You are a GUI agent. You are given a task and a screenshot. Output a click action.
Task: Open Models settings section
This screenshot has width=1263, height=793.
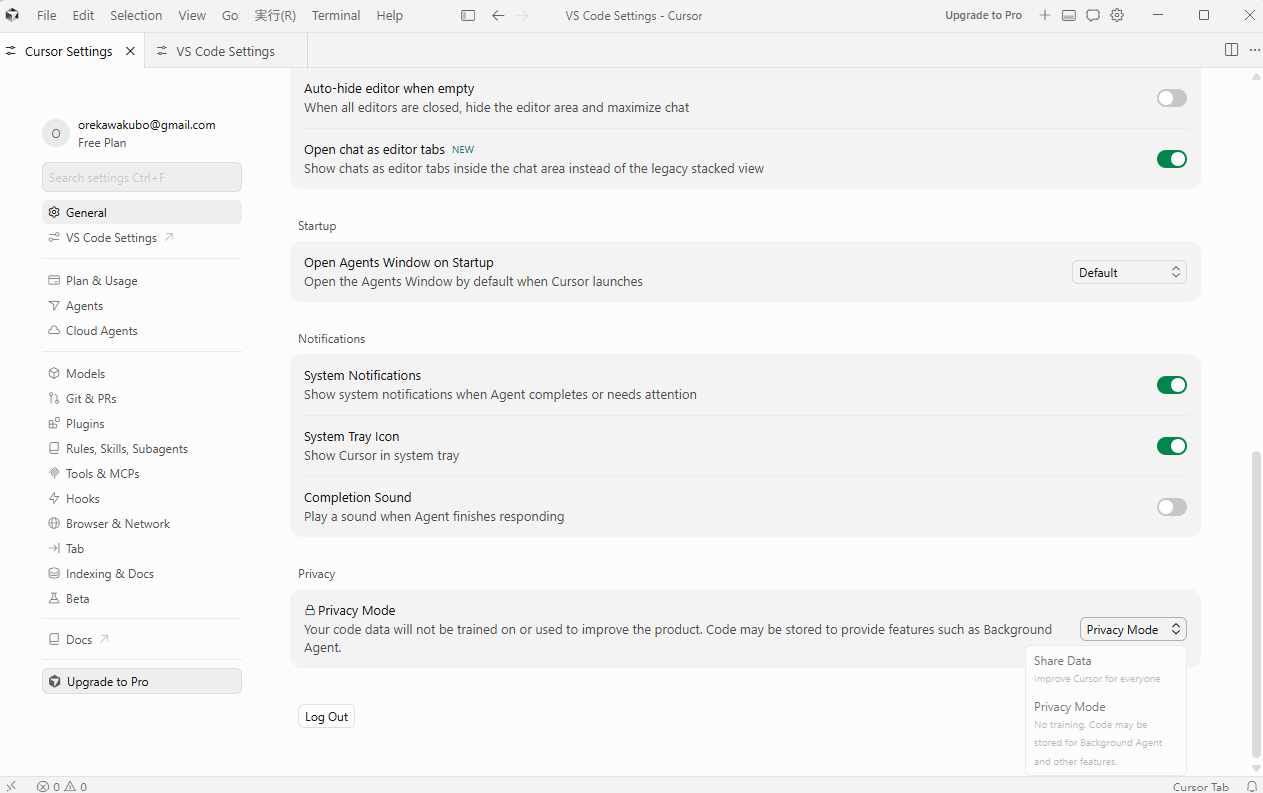click(x=142, y=373)
